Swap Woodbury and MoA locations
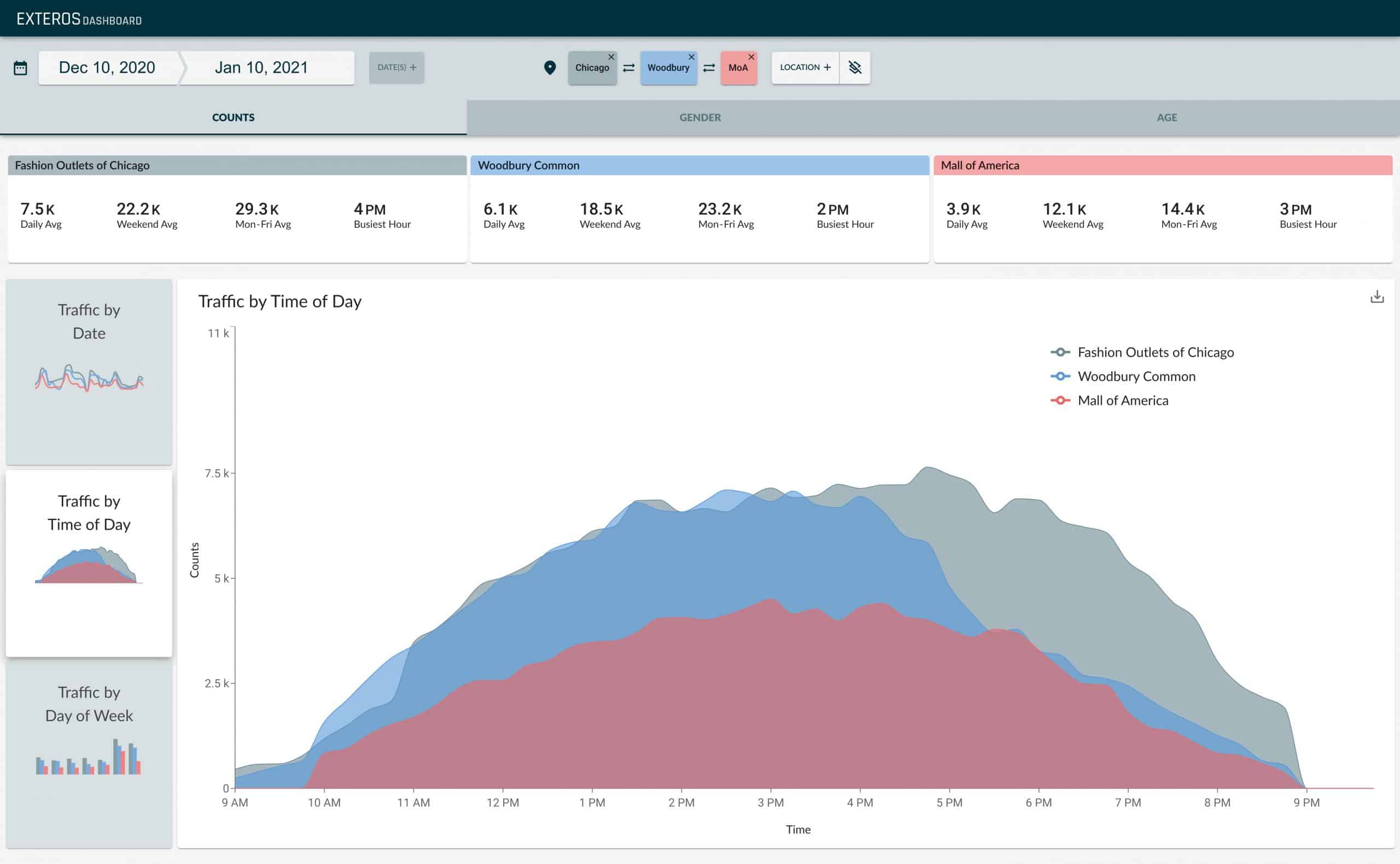Image resolution: width=1400 pixels, height=864 pixels. coord(709,68)
